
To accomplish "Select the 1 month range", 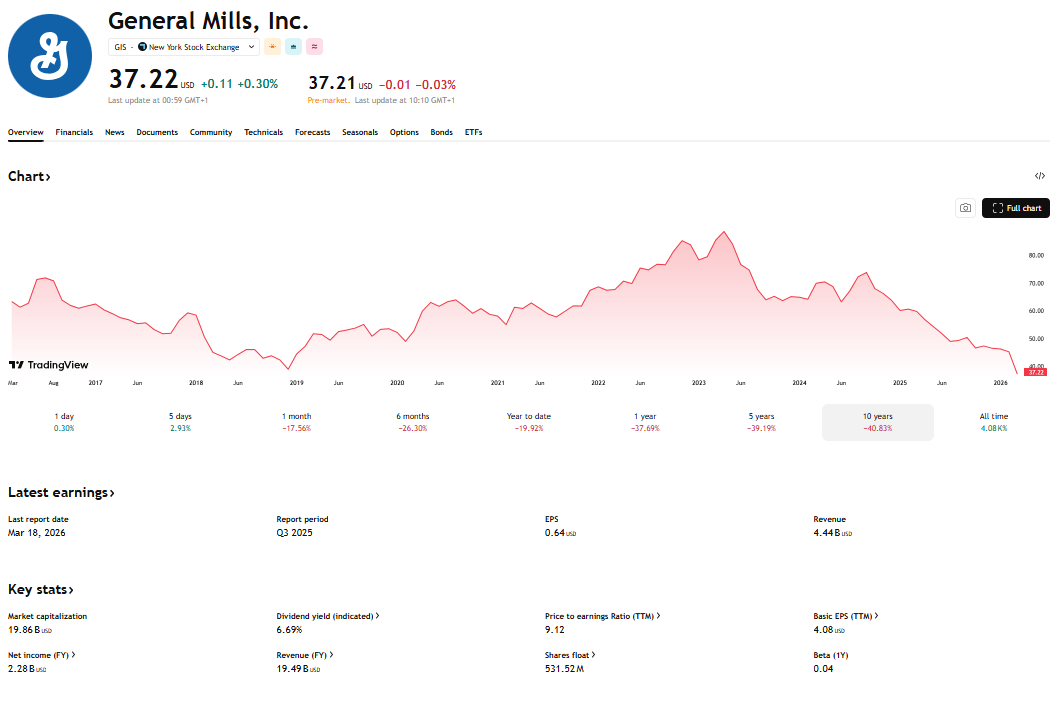I will pyautogui.click(x=297, y=422).
